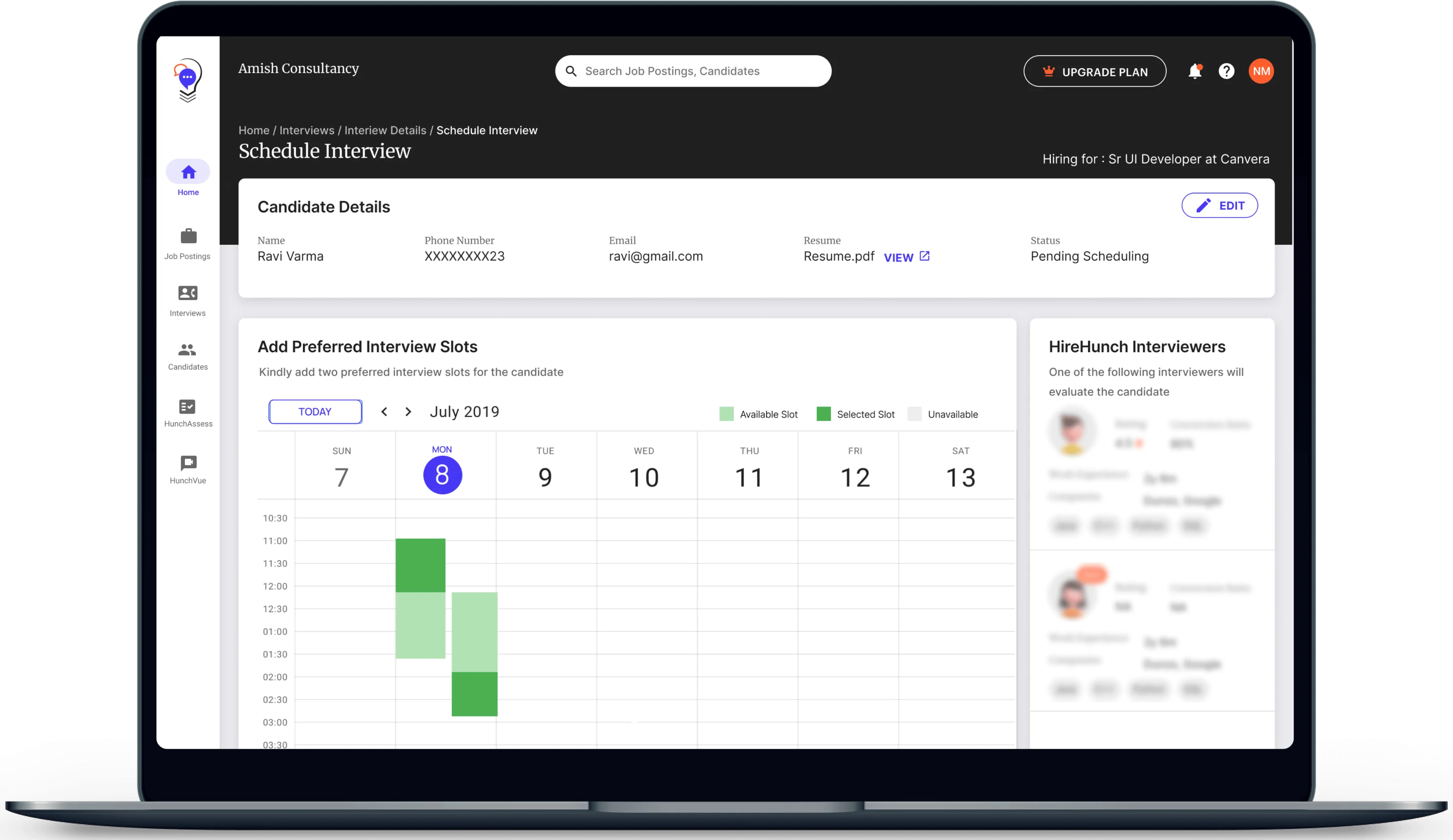Open the NM profile avatar
Viewport: 1453px width, 840px height.
[x=1262, y=71]
